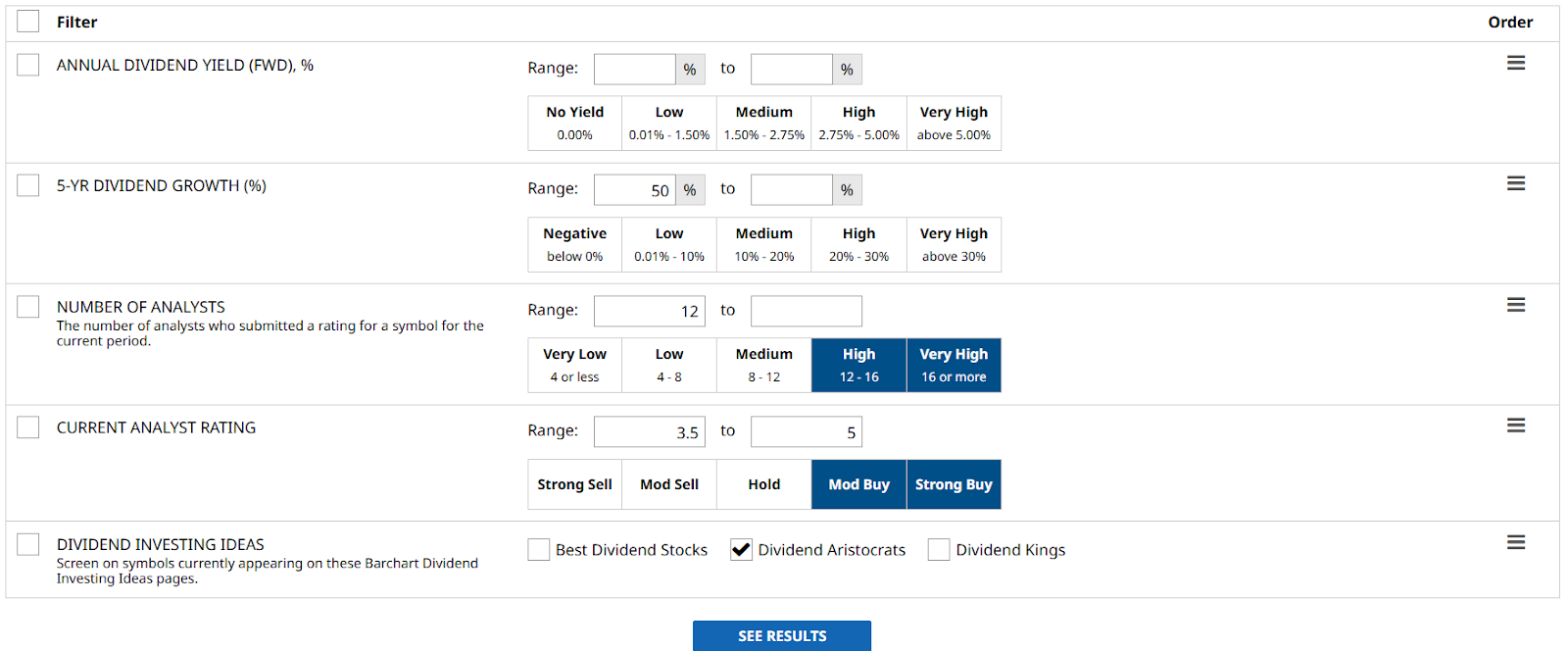Enable the Dividend Kings checkbox
Image resolution: width=1568 pixels, height=651 pixels.
pyautogui.click(x=939, y=550)
